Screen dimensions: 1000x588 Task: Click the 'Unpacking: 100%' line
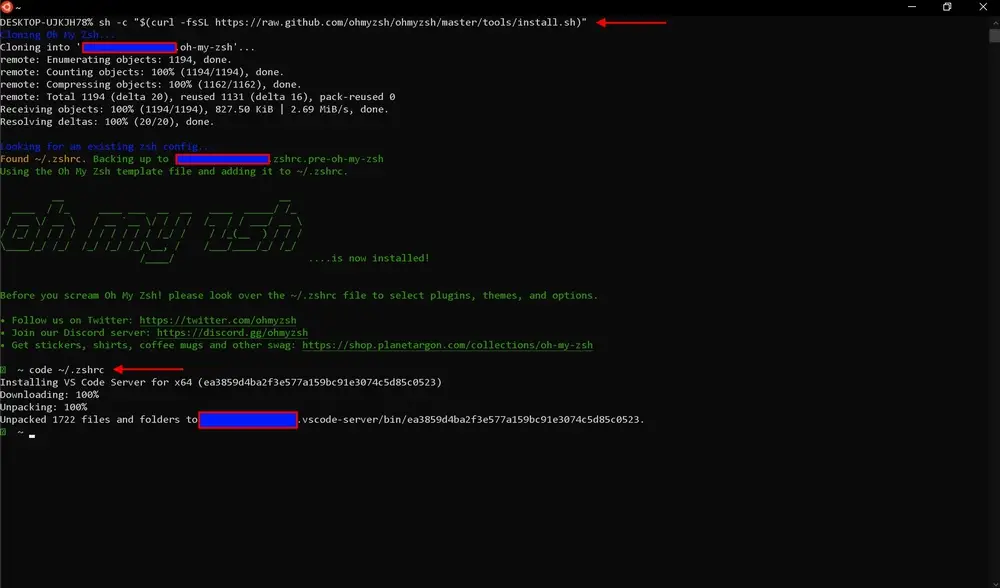coord(43,407)
